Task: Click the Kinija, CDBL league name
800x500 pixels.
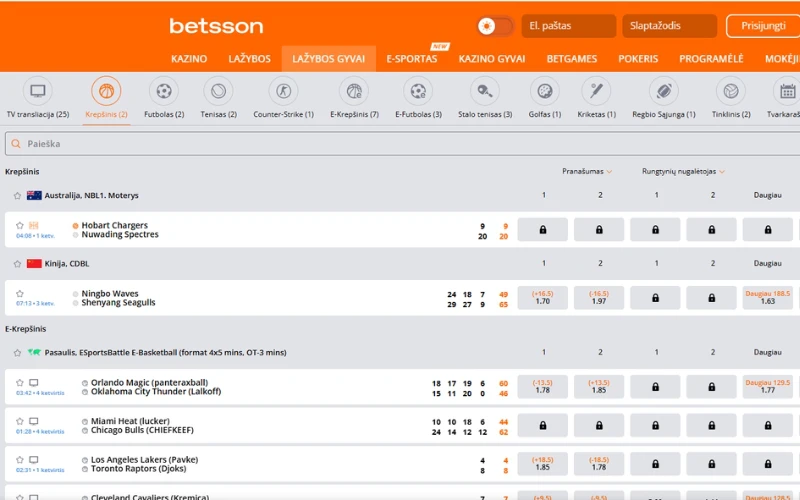Action: click(x=67, y=264)
